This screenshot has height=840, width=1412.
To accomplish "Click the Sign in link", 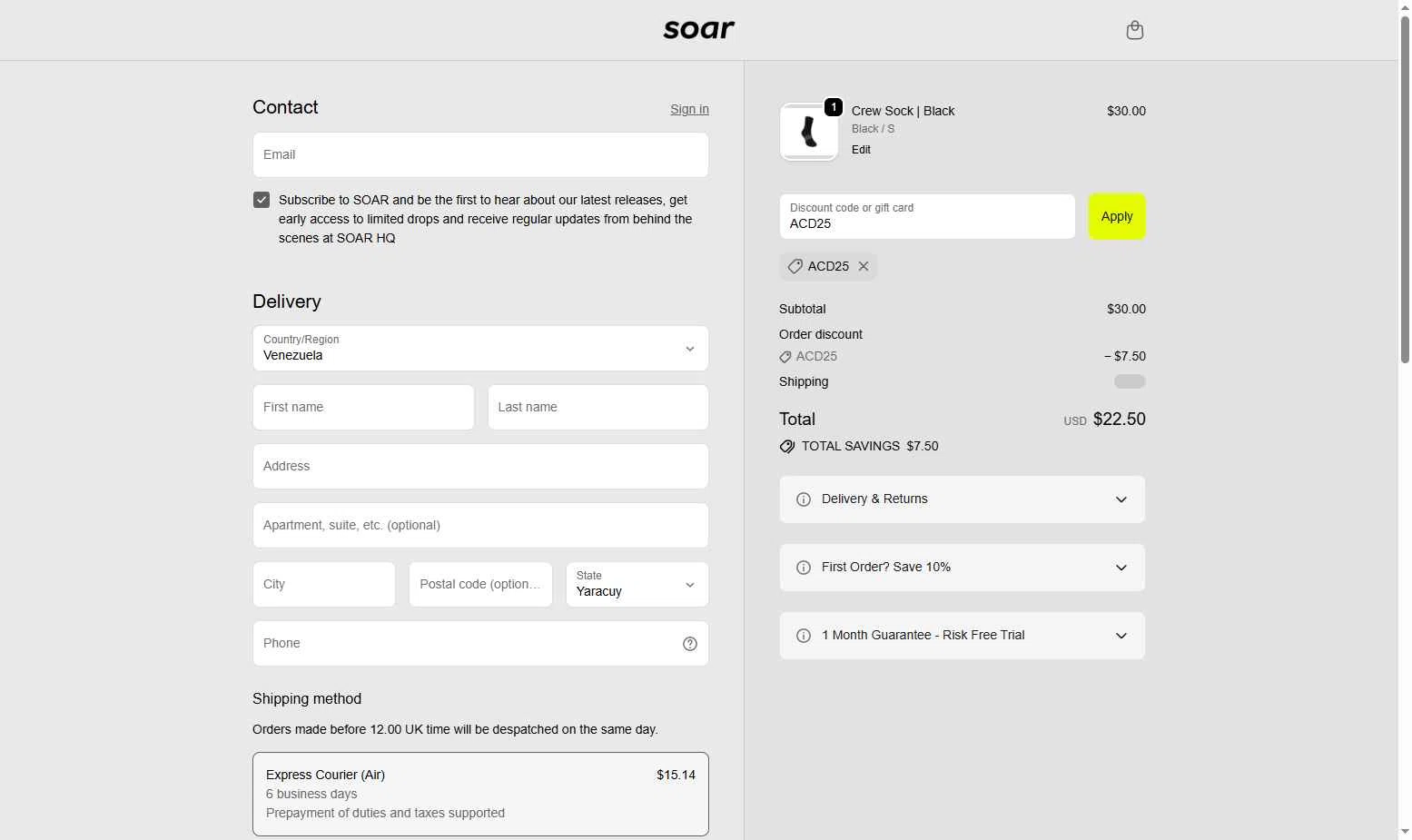I will coord(689,109).
